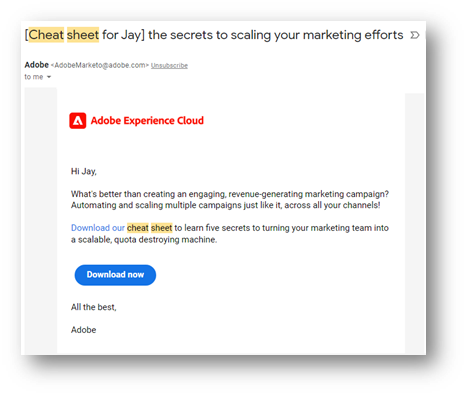Click the highlighted "cheat" word in the body
The width and height of the screenshot is (468, 397).
pos(138,228)
